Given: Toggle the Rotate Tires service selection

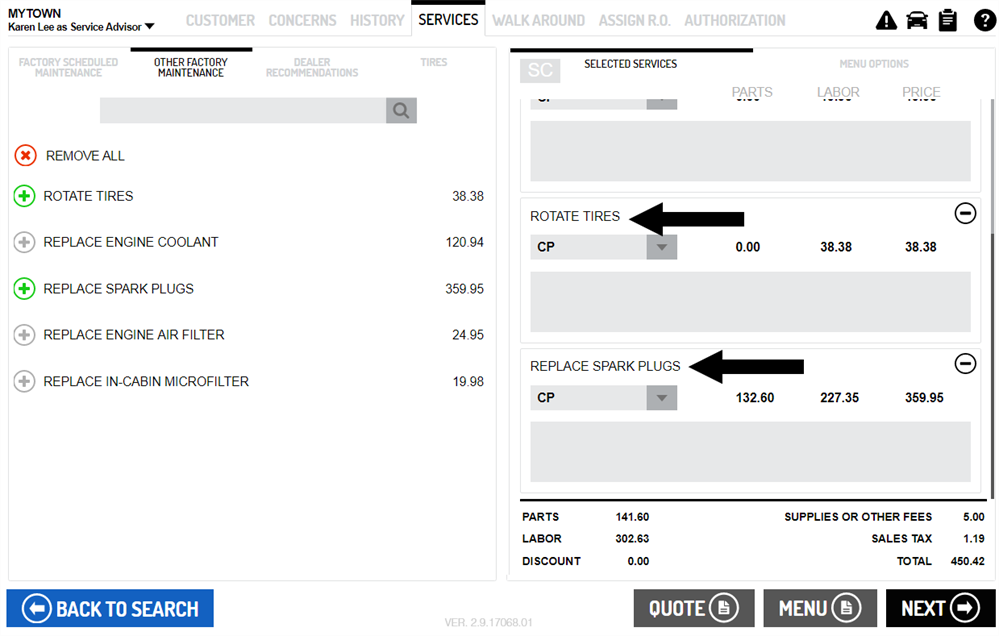Looking at the screenshot, I should click(24, 196).
